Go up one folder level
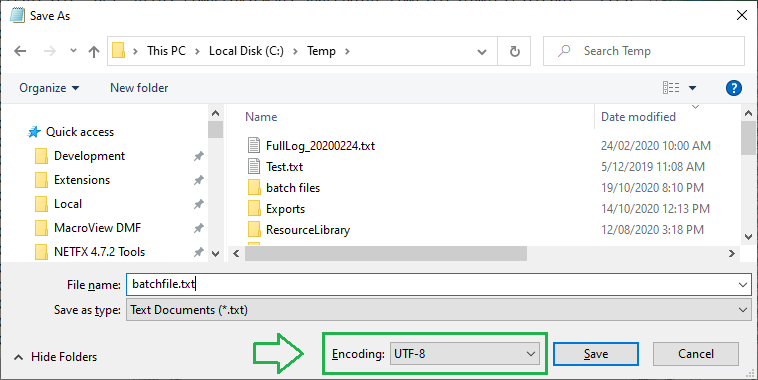Image resolution: width=758 pixels, height=380 pixels. 94,51
